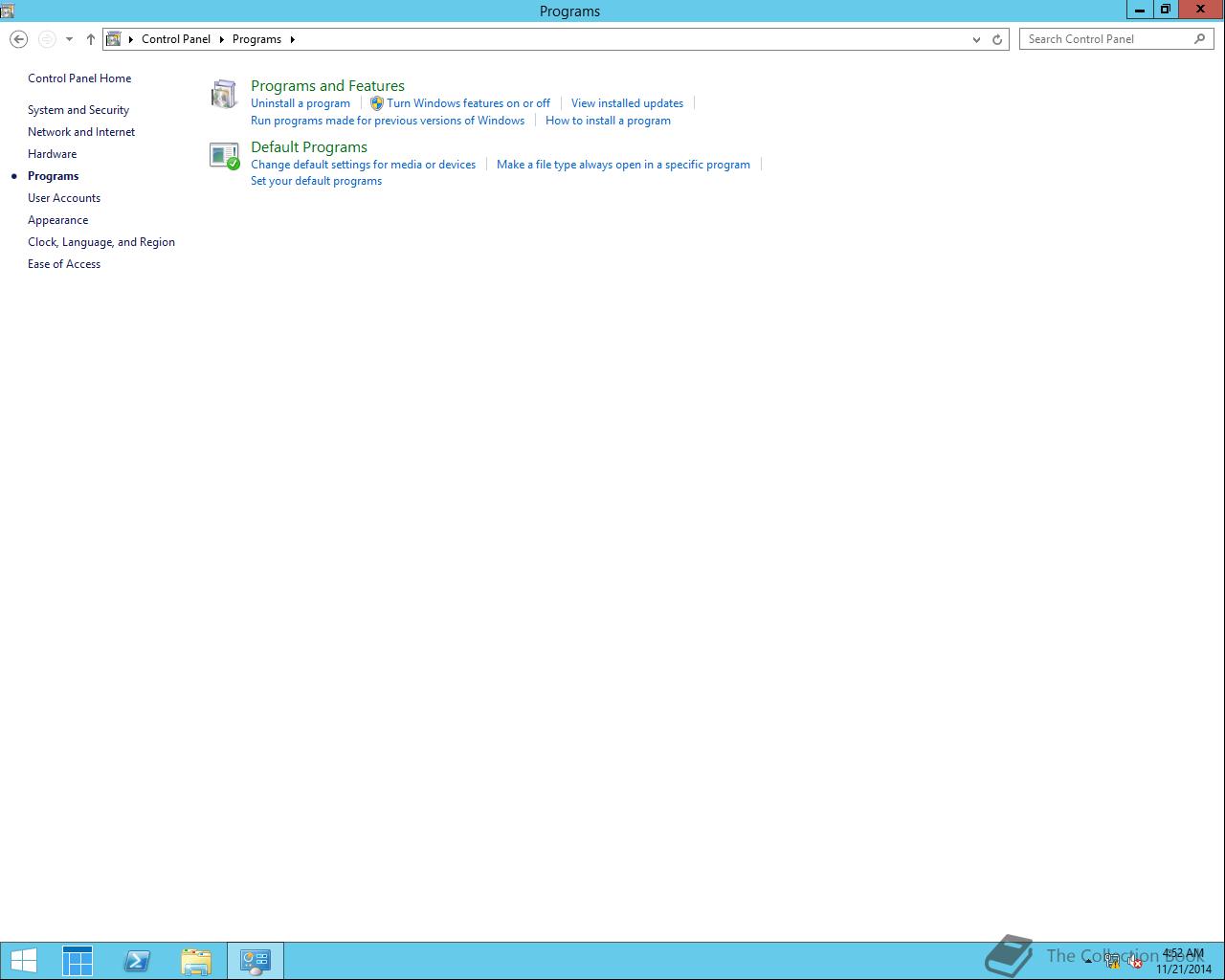Click Control Panel breadcrumb in address bar

[x=176, y=39]
